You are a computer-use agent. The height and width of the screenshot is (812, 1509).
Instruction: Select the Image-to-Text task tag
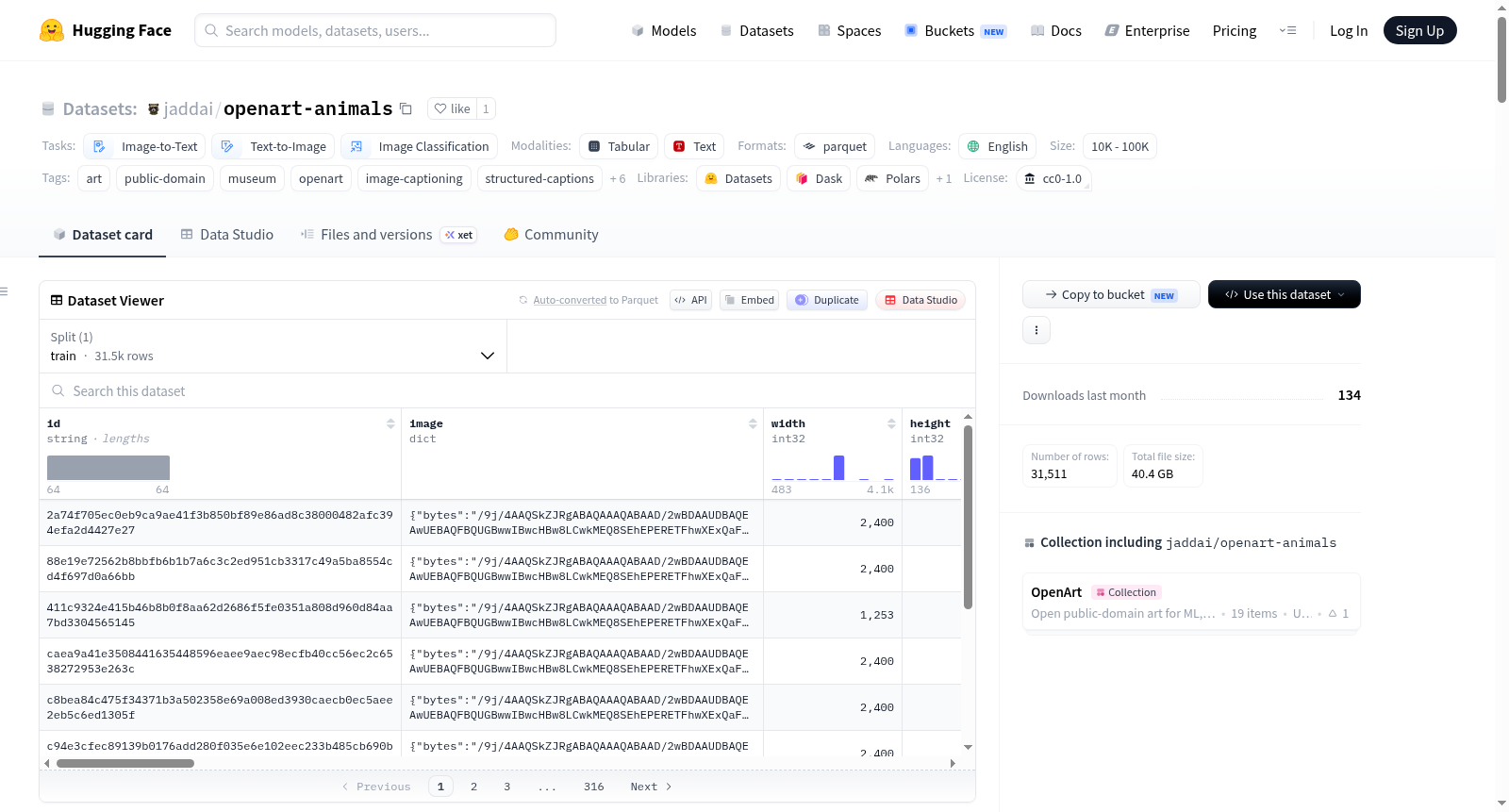(144, 146)
